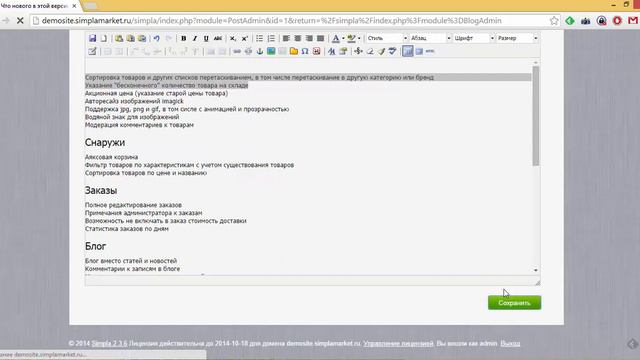
Task: Click the editor vertical scrollbar thumb
Action: tap(536, 116)
